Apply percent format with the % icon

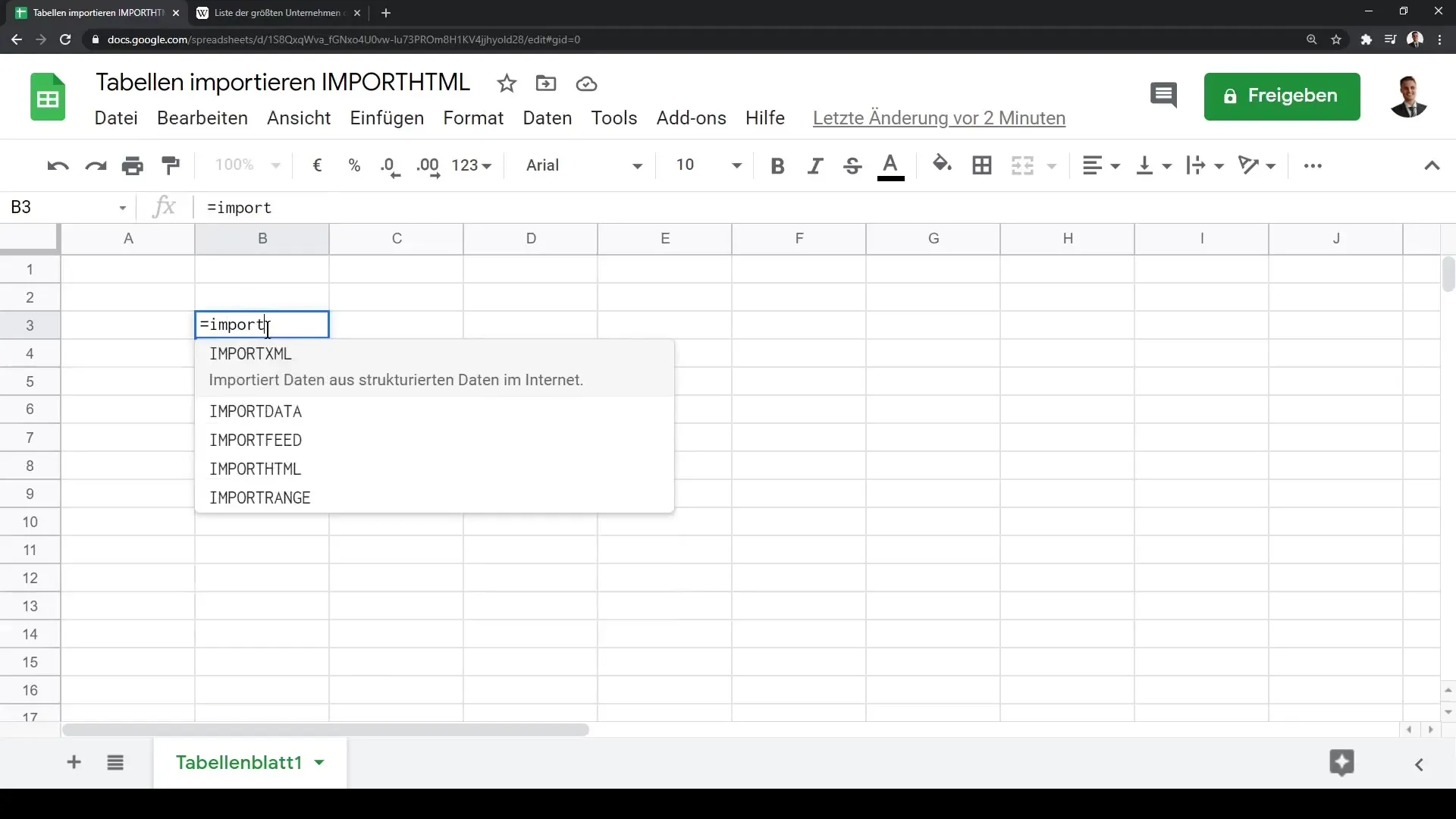click(x=354, y=165)
